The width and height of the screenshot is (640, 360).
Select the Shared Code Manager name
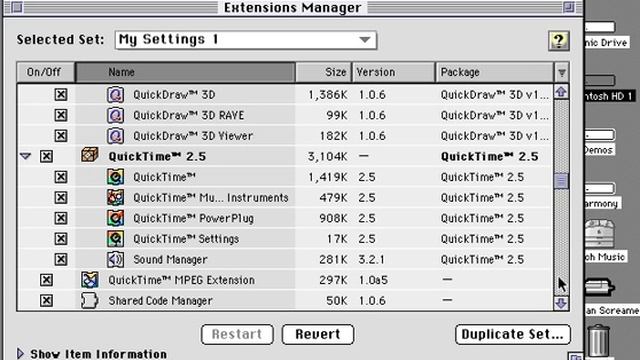[160, 301]
